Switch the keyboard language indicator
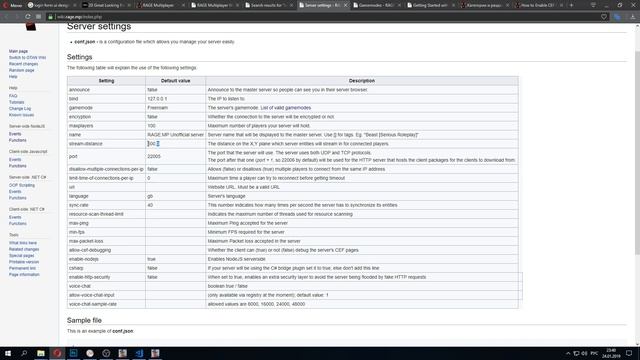This screenshot has height=360, width=640. coord(594,353)
